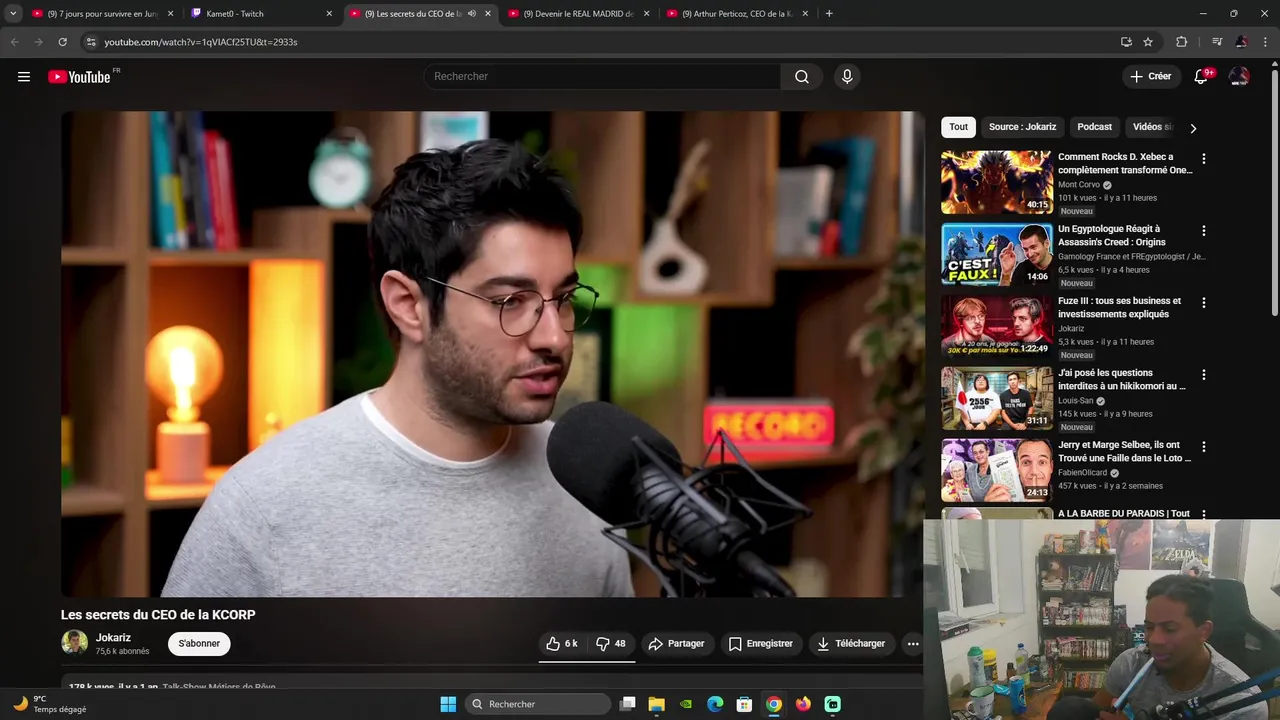The width and height of the screenshot is (1280, 720).
Task: Open the weather widget showing 9°C
Action: pyautogui.click(x=50, y=704)
